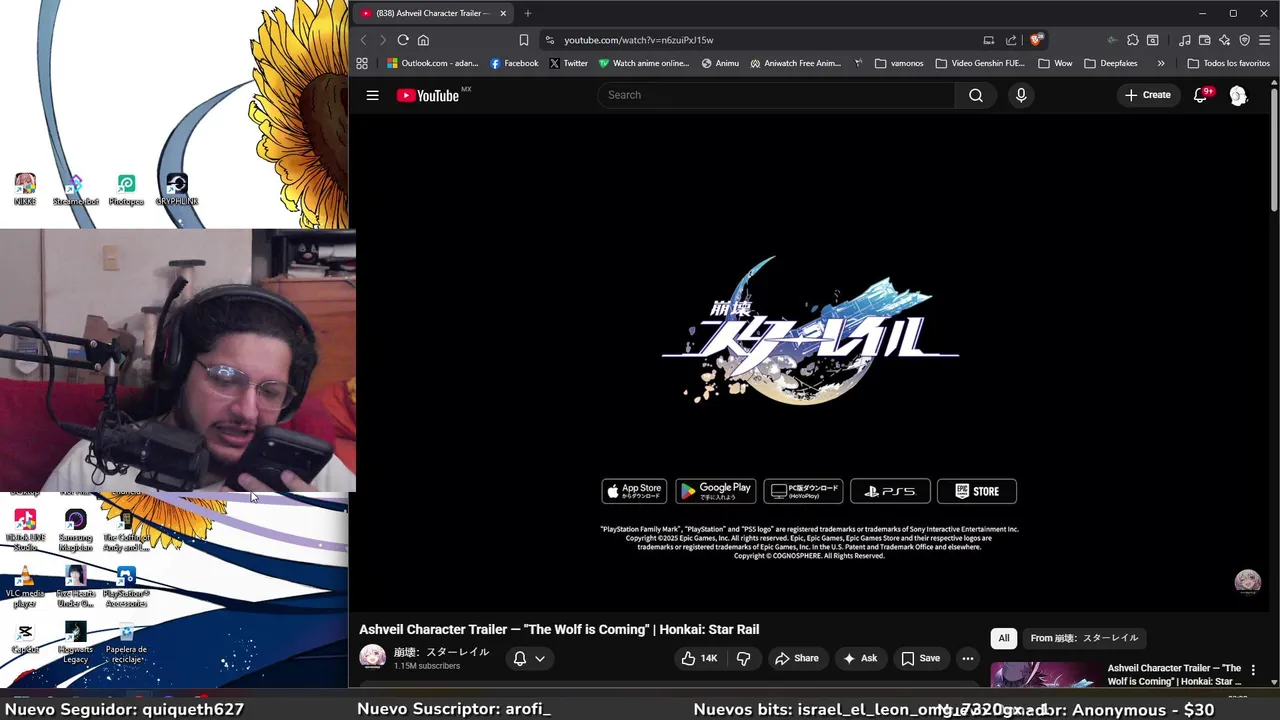The width and height of the screenshot is (1280, 720).
Task: Select the All filter chip
Action: point(1004,638)
